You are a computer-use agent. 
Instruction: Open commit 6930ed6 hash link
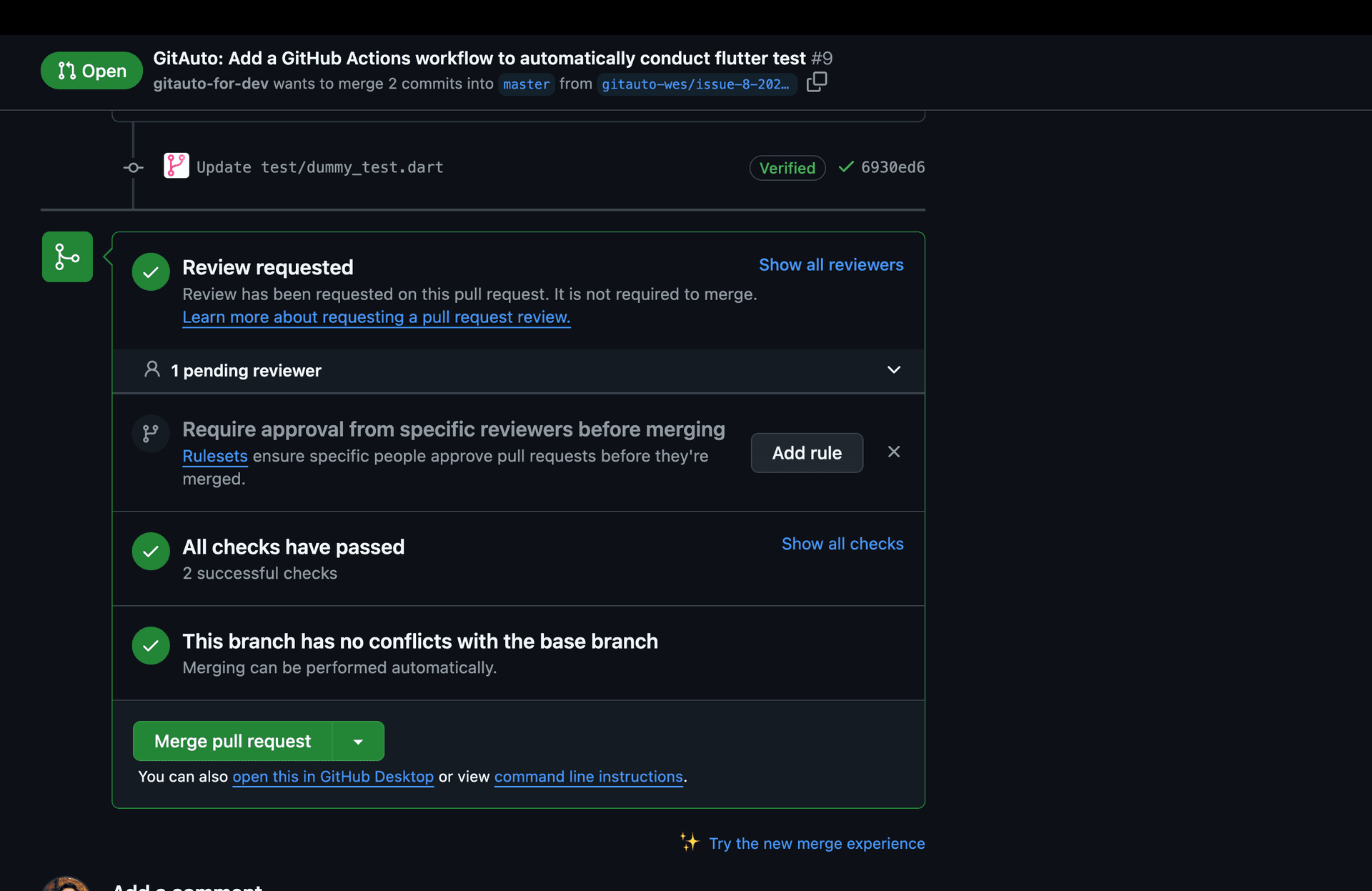tap(893, 167)
